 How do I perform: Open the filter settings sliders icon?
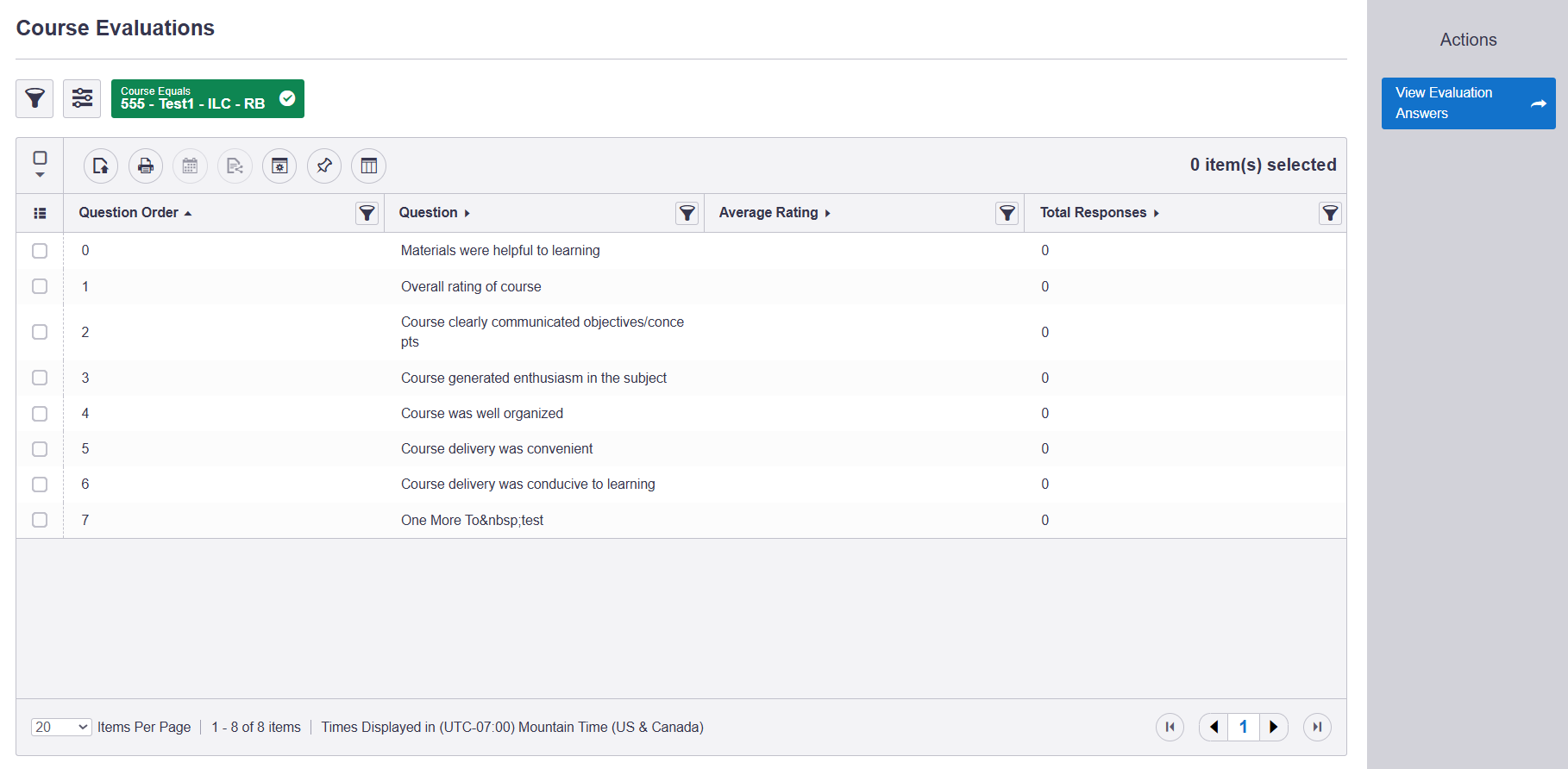click(82, 98)
